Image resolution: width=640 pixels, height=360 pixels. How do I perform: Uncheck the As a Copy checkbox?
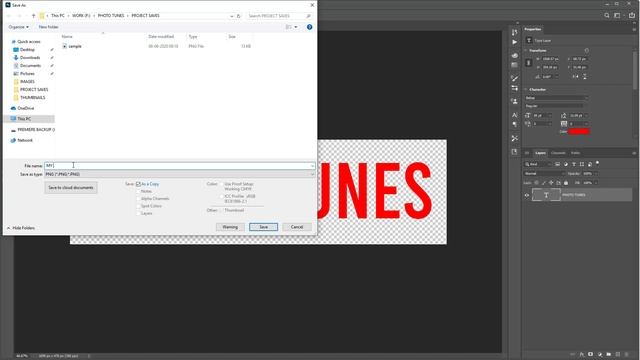pyautogui.click(x=138, y=184)
